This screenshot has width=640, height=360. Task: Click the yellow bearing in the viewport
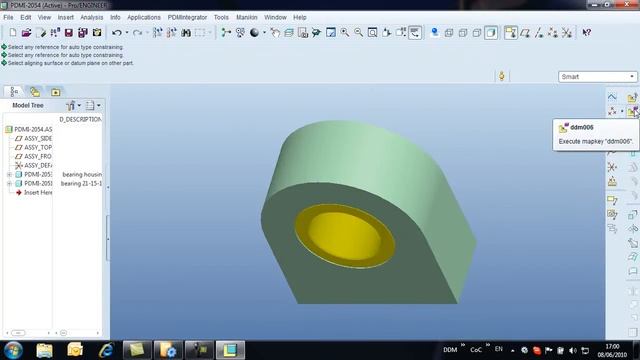(345, 236)
